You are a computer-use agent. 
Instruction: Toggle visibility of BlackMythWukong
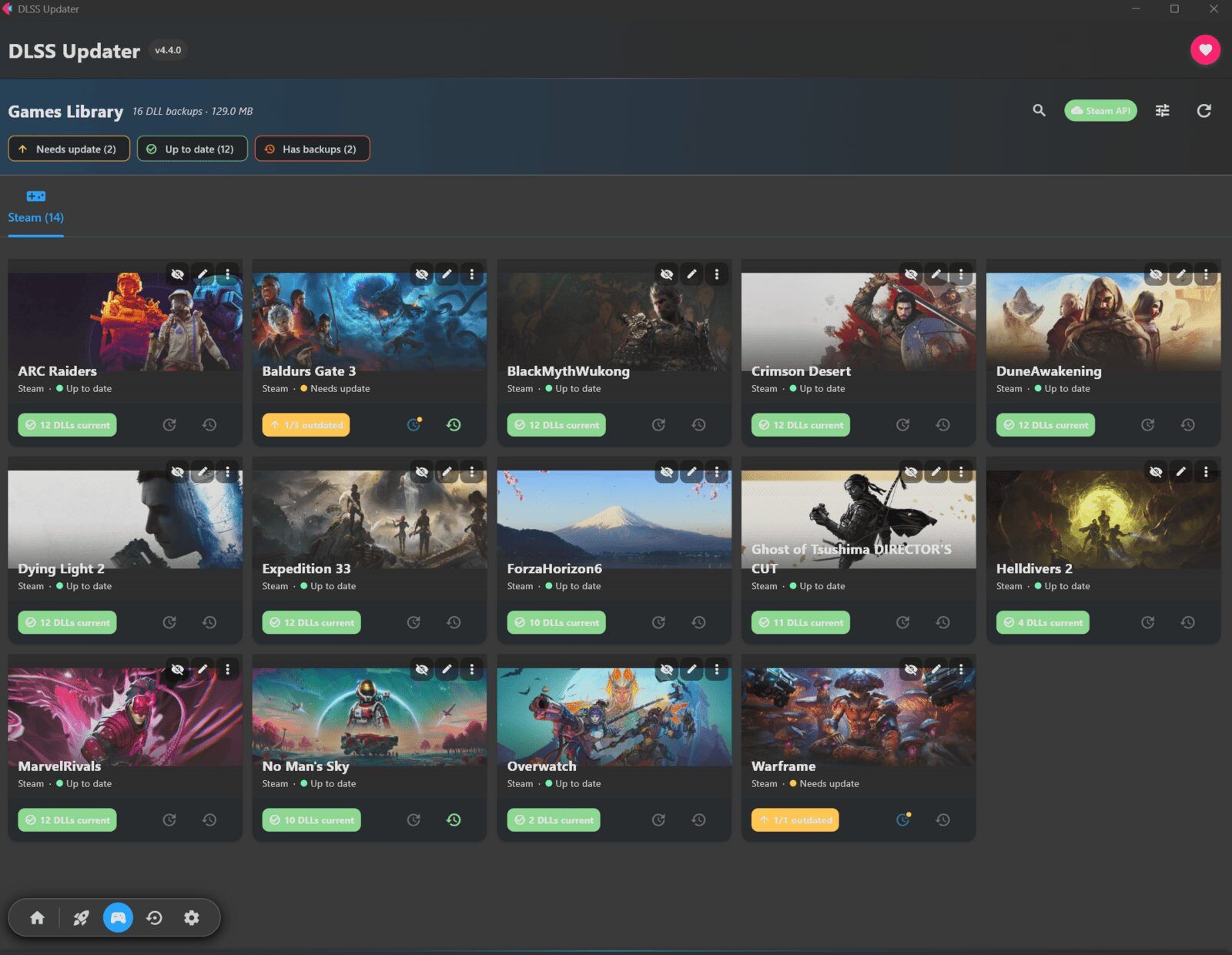click(666, 273)
